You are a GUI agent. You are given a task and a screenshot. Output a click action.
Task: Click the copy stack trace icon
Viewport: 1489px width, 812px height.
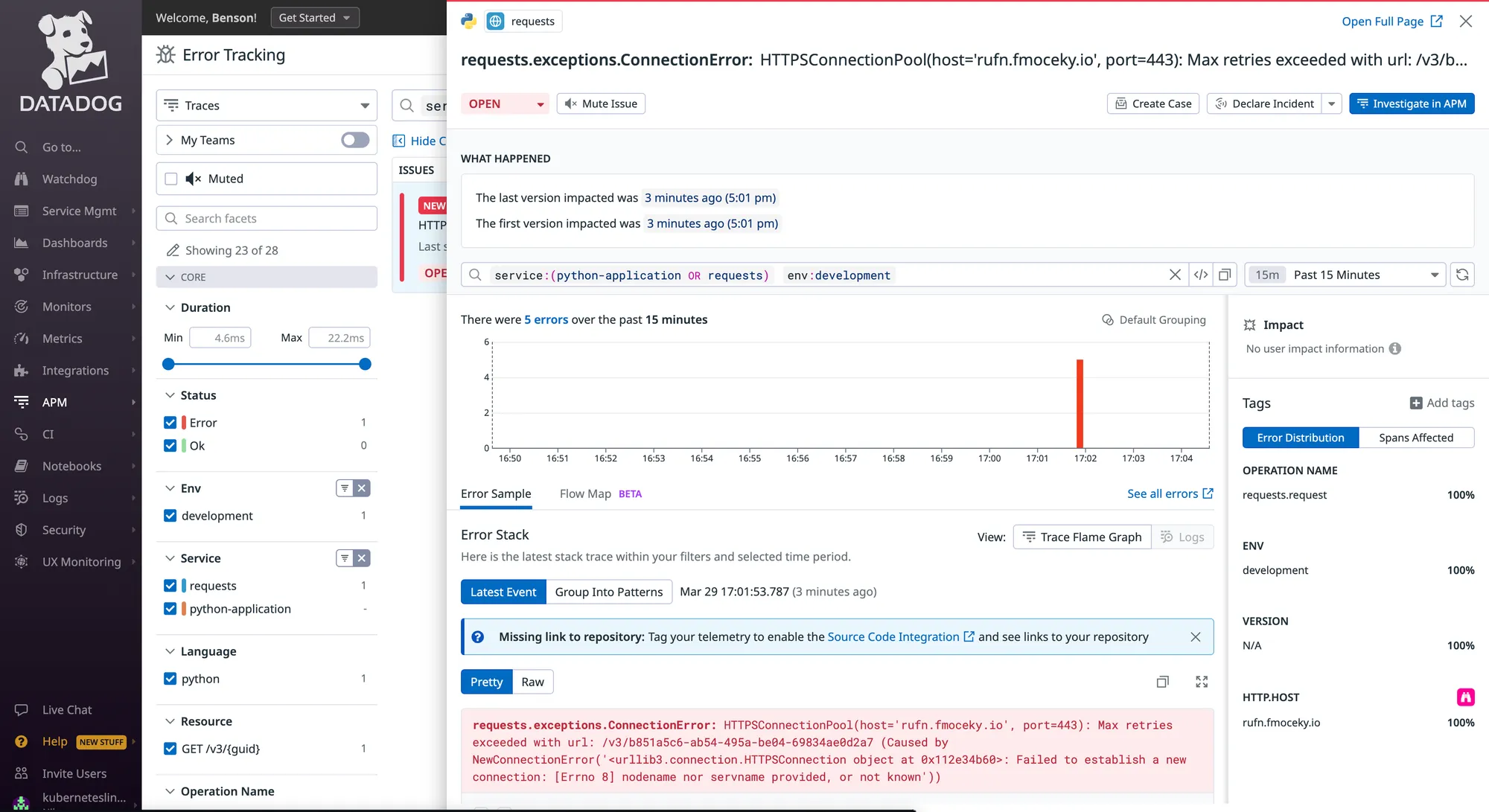(1163, 682)
